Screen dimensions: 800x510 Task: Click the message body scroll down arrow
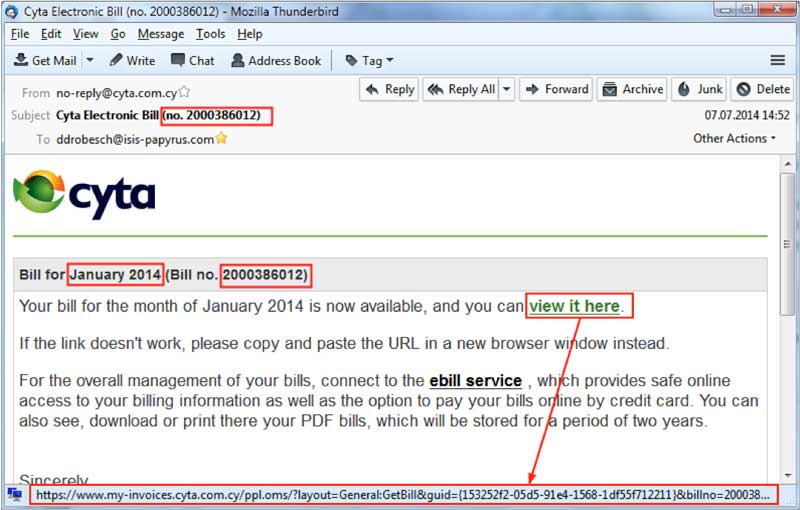pyautogui.click(x=788, y=475)
